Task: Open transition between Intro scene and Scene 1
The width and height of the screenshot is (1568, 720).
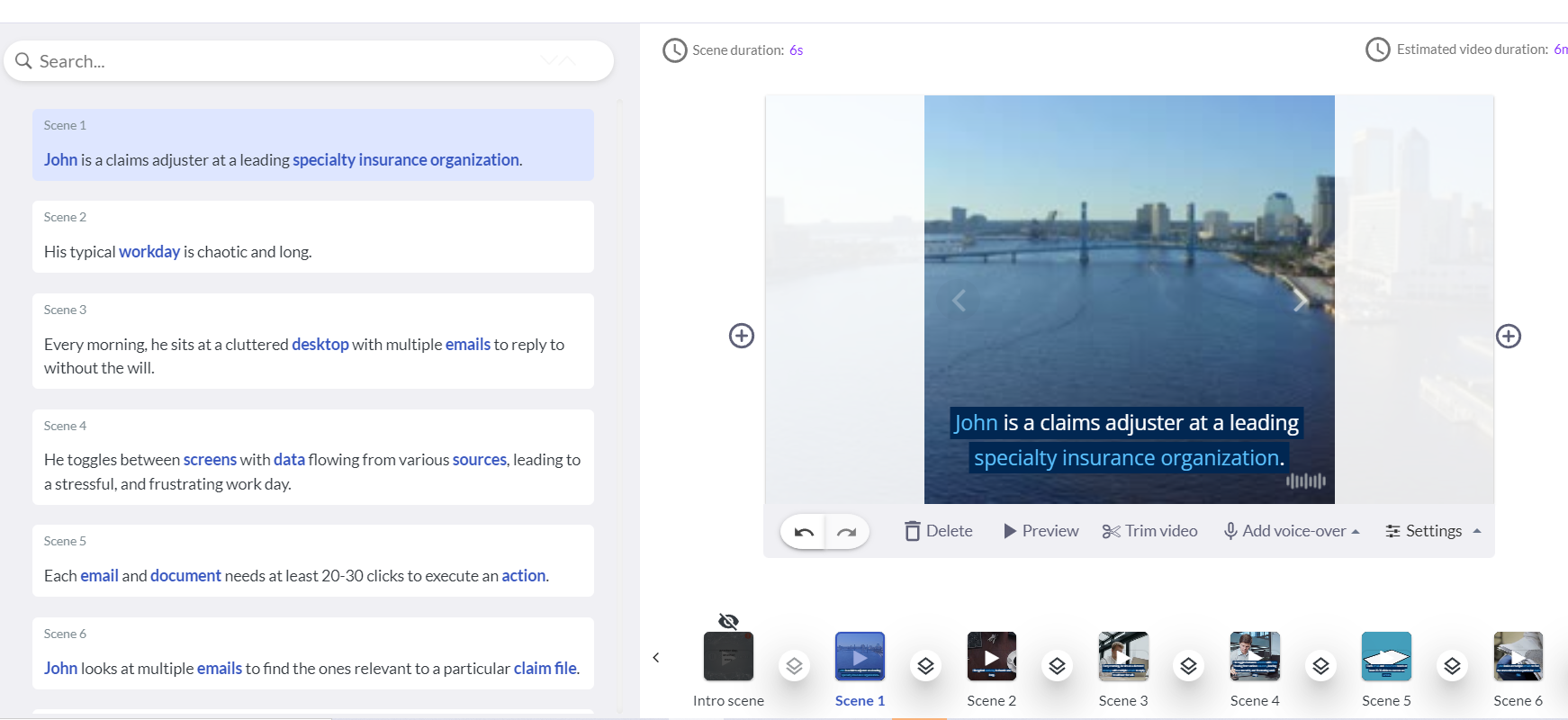Action: (794, 666)
